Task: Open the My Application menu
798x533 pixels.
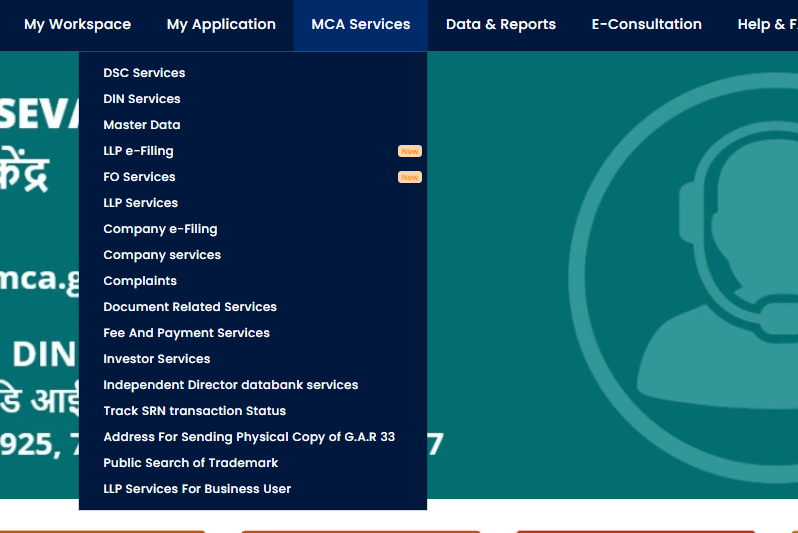Action: [x=221, y=24]
